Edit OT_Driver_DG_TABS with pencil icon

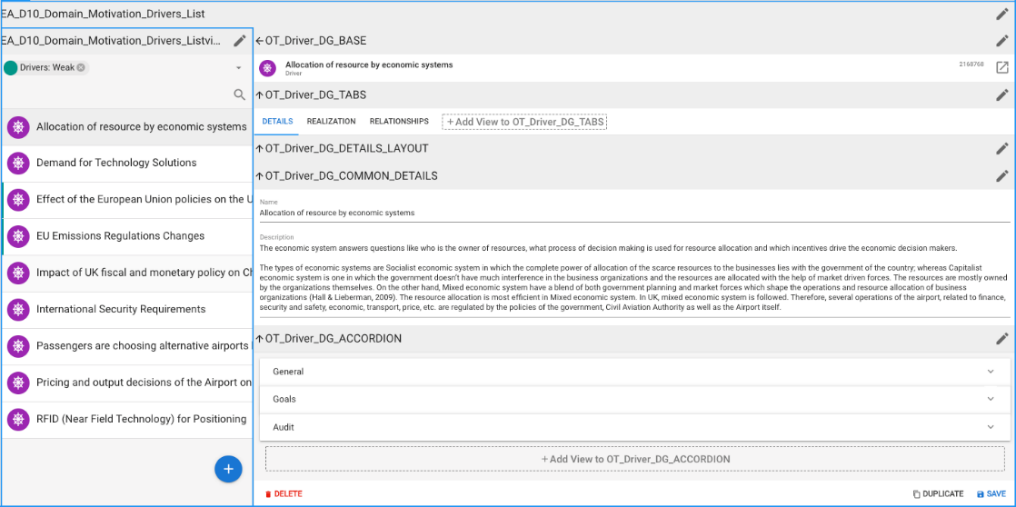coord(1002,95)
